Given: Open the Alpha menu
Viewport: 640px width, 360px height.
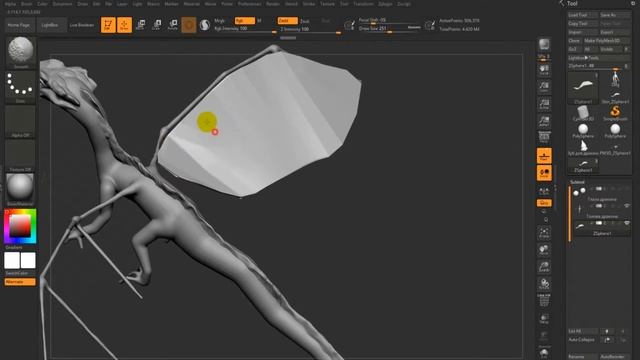Looking at the screenshot, I should tap(10, 4).
